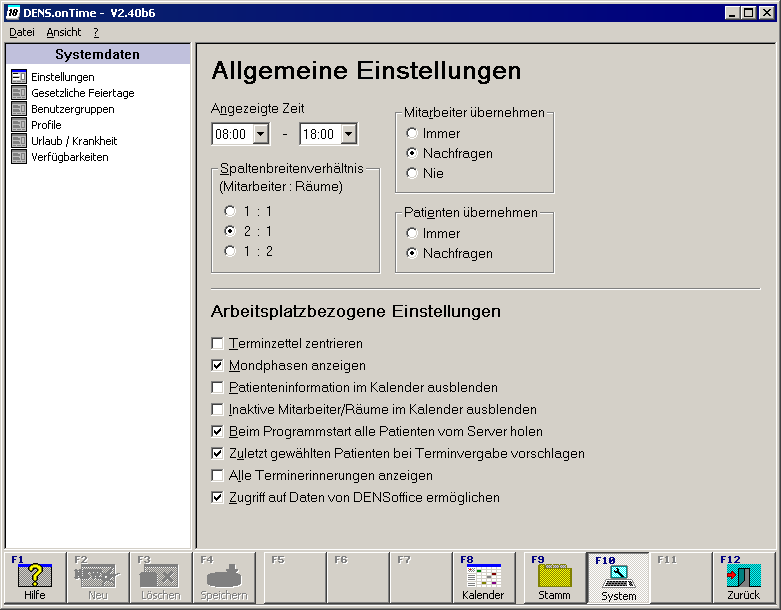Select Benutzergruppen in Systemdaten list
Viewport: 781px width, 610px height.
point(73,109)
